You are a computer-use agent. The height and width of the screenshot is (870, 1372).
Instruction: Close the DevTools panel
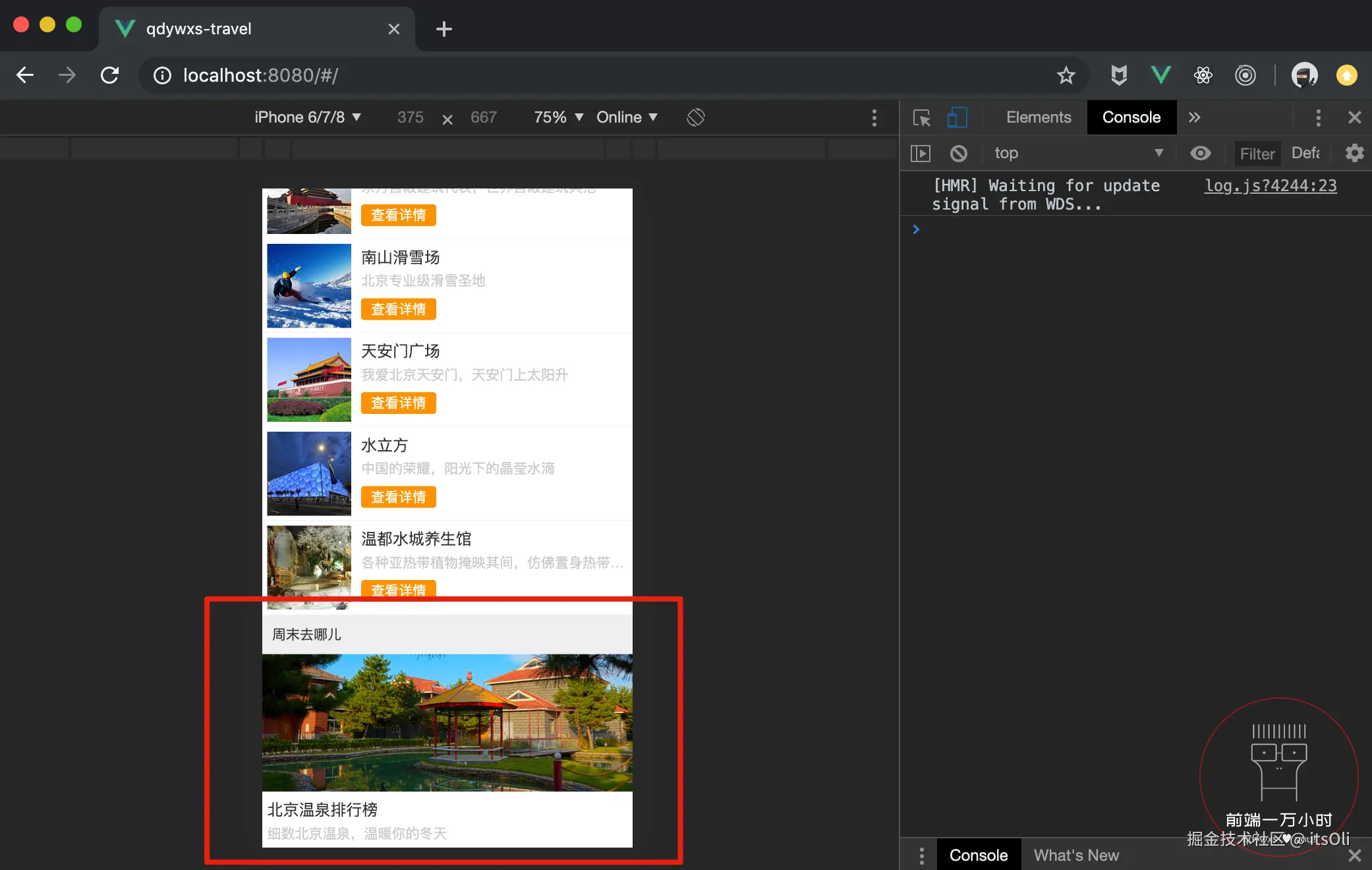(1355, 117)
